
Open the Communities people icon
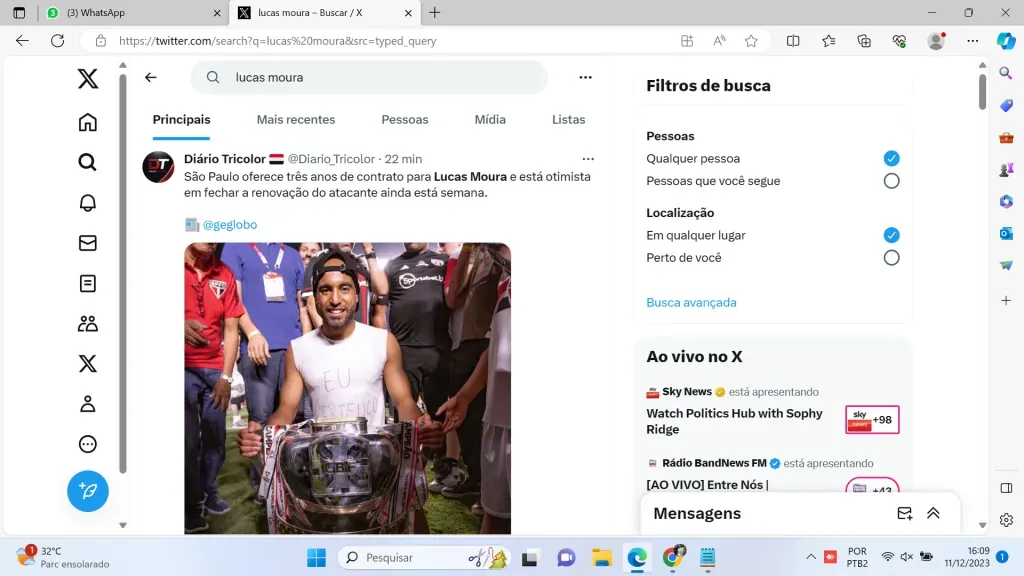pyautogui.click(x=88, y=323)
